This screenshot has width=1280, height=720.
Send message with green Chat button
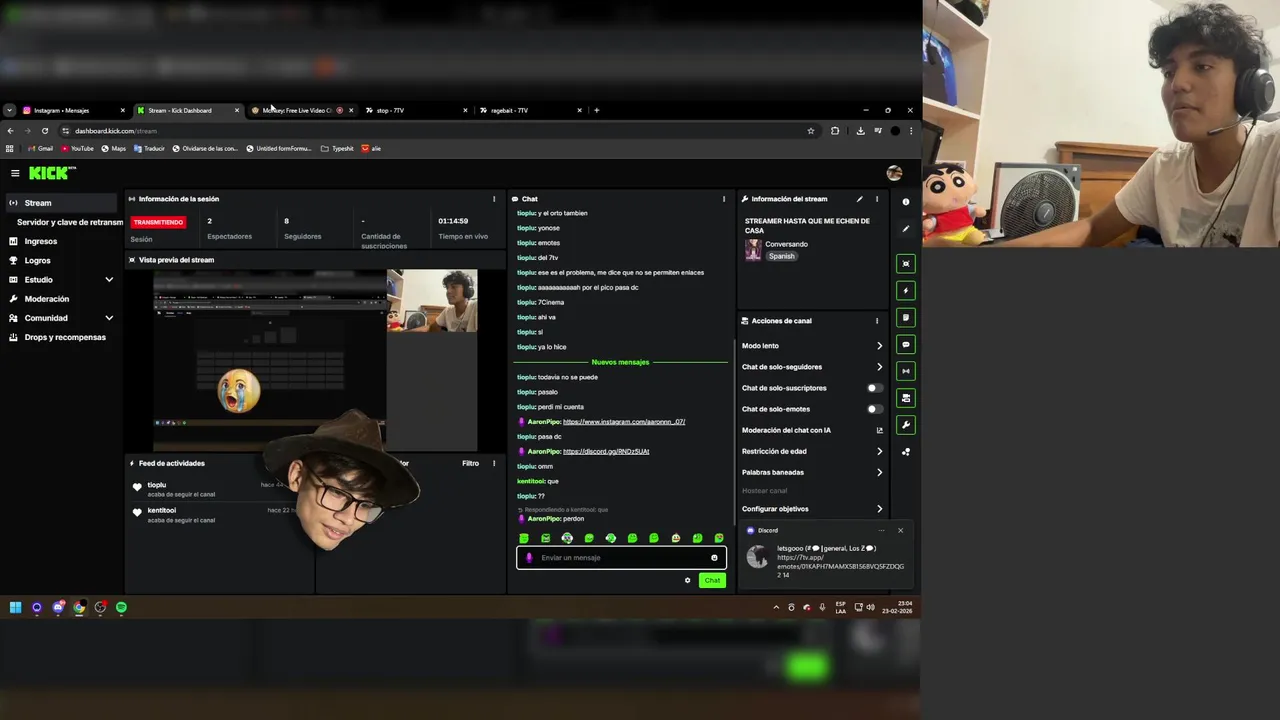tap(712, 580)
